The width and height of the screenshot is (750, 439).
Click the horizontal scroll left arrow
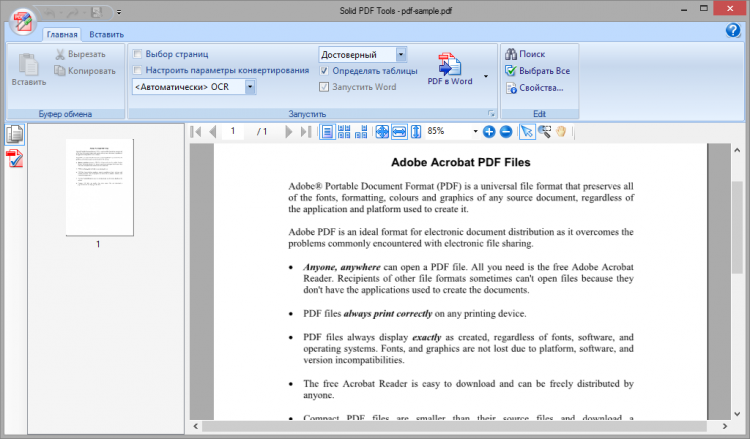point(196,426)
